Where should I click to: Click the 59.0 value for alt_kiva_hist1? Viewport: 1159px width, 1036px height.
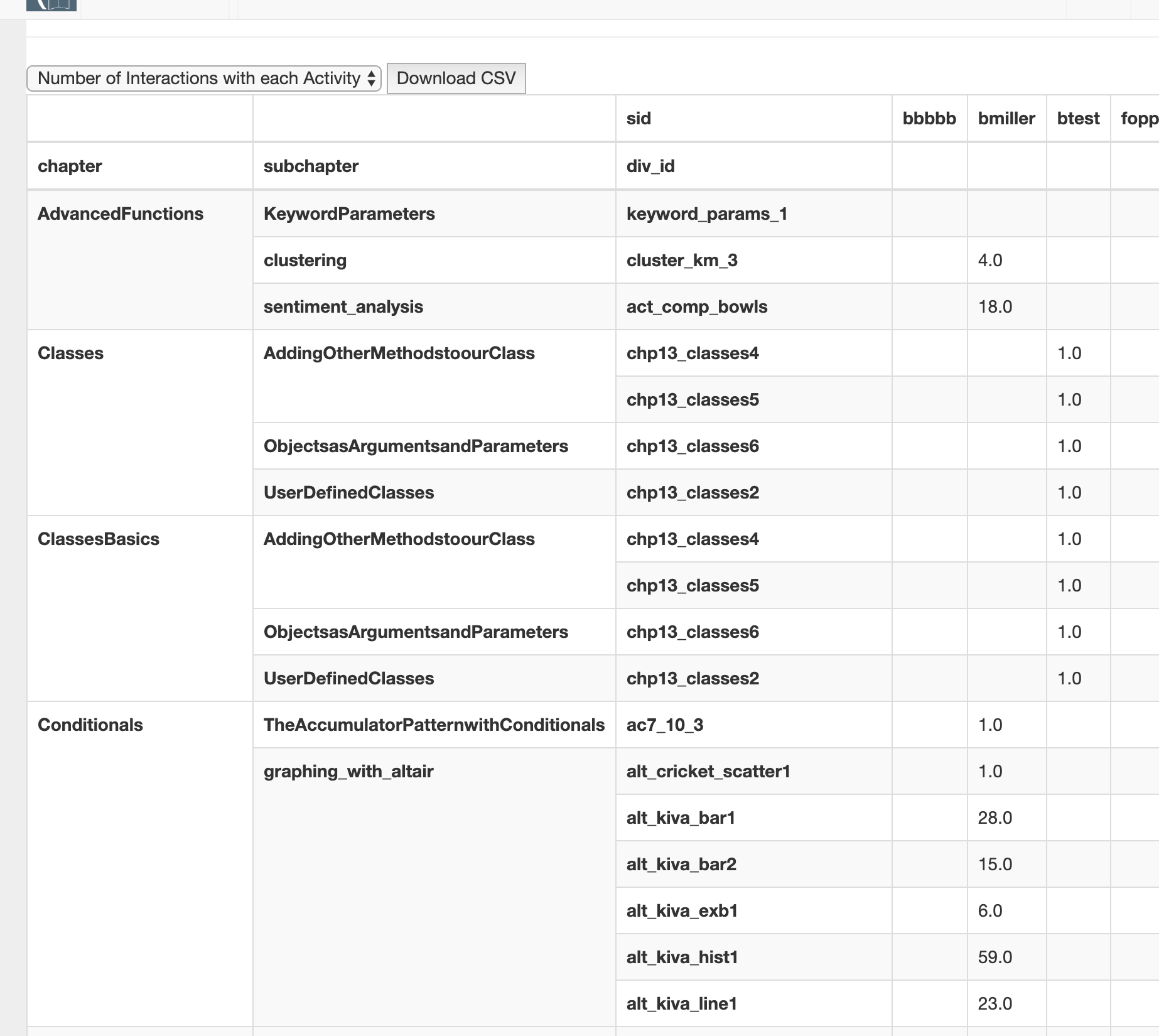click(x=1007, y=957)
